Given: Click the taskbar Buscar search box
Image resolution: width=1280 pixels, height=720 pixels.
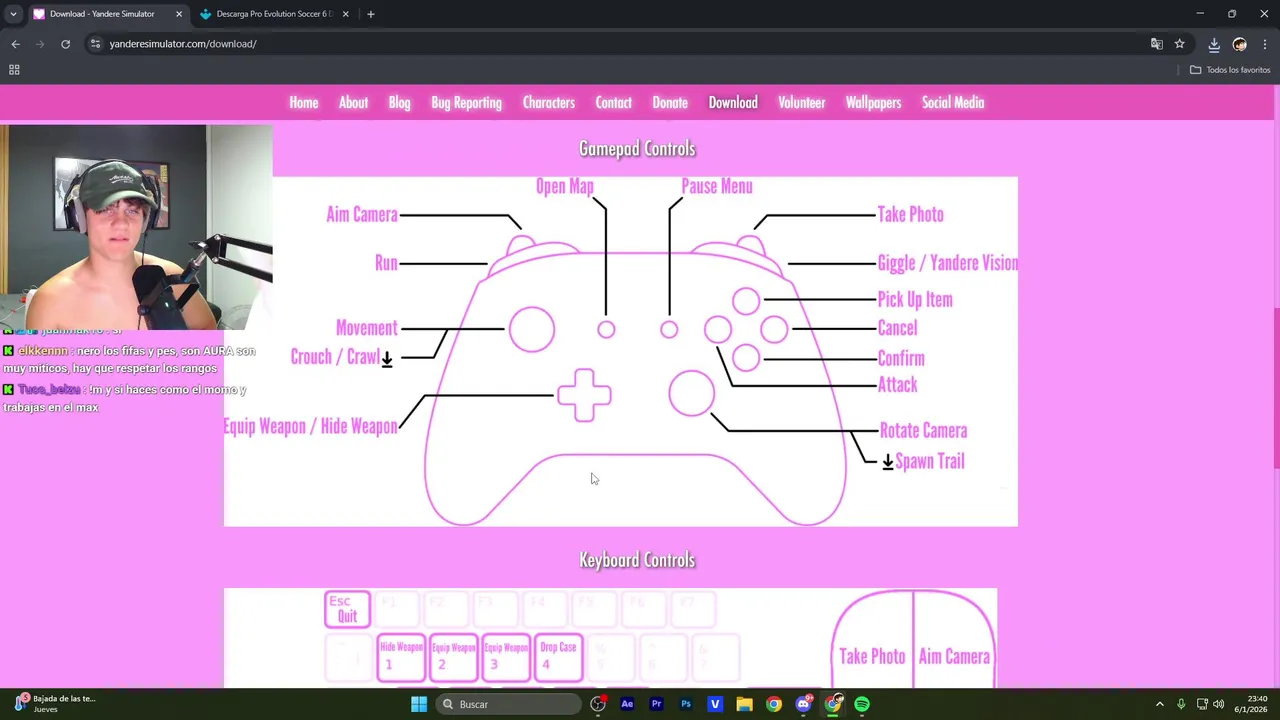Looking at the screenshot, I should 510,704.
